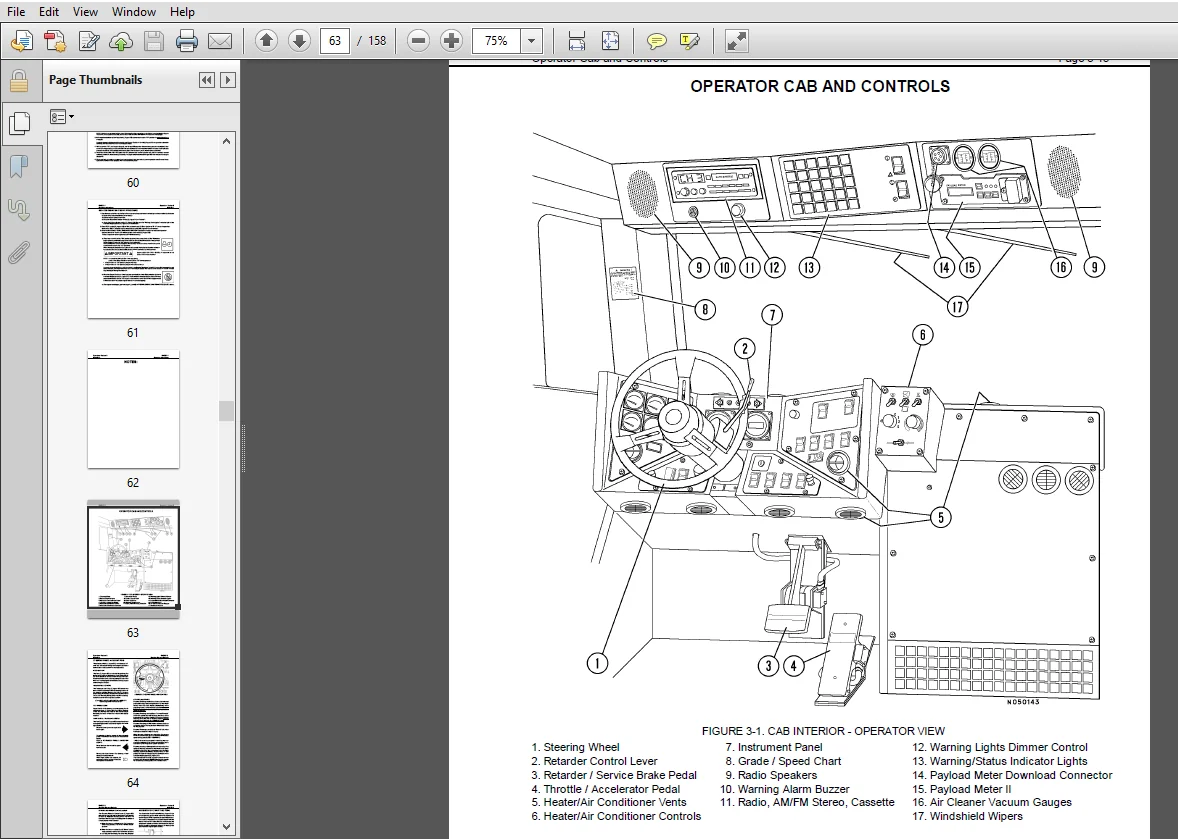Click legend item 13. Warning/Status Indicator Lights

1000,761
